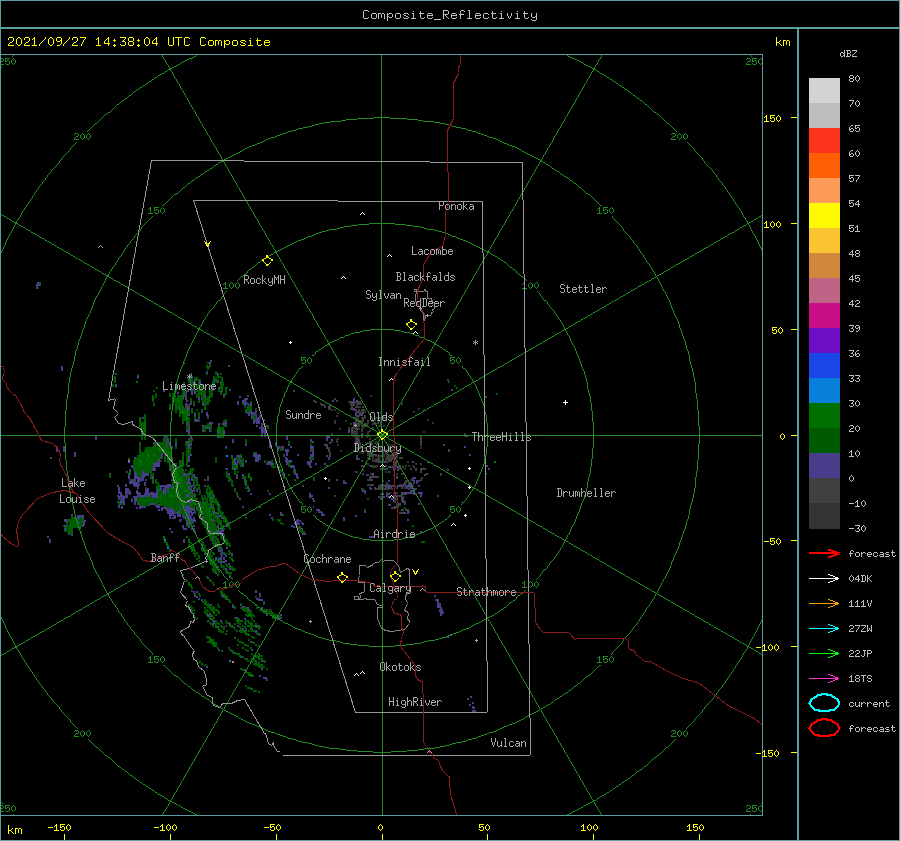Click the indigo 10-0 dBZ color swatch

[824, 466]
